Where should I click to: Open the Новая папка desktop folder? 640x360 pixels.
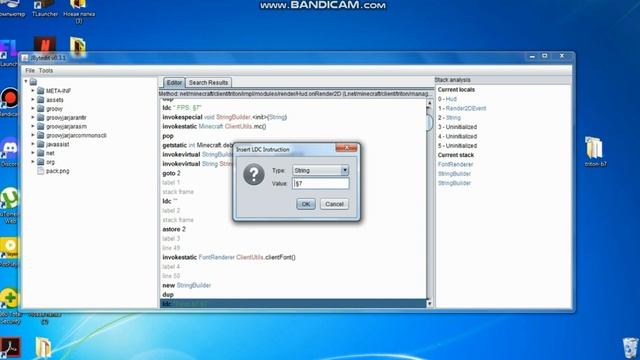click(79, 11)
